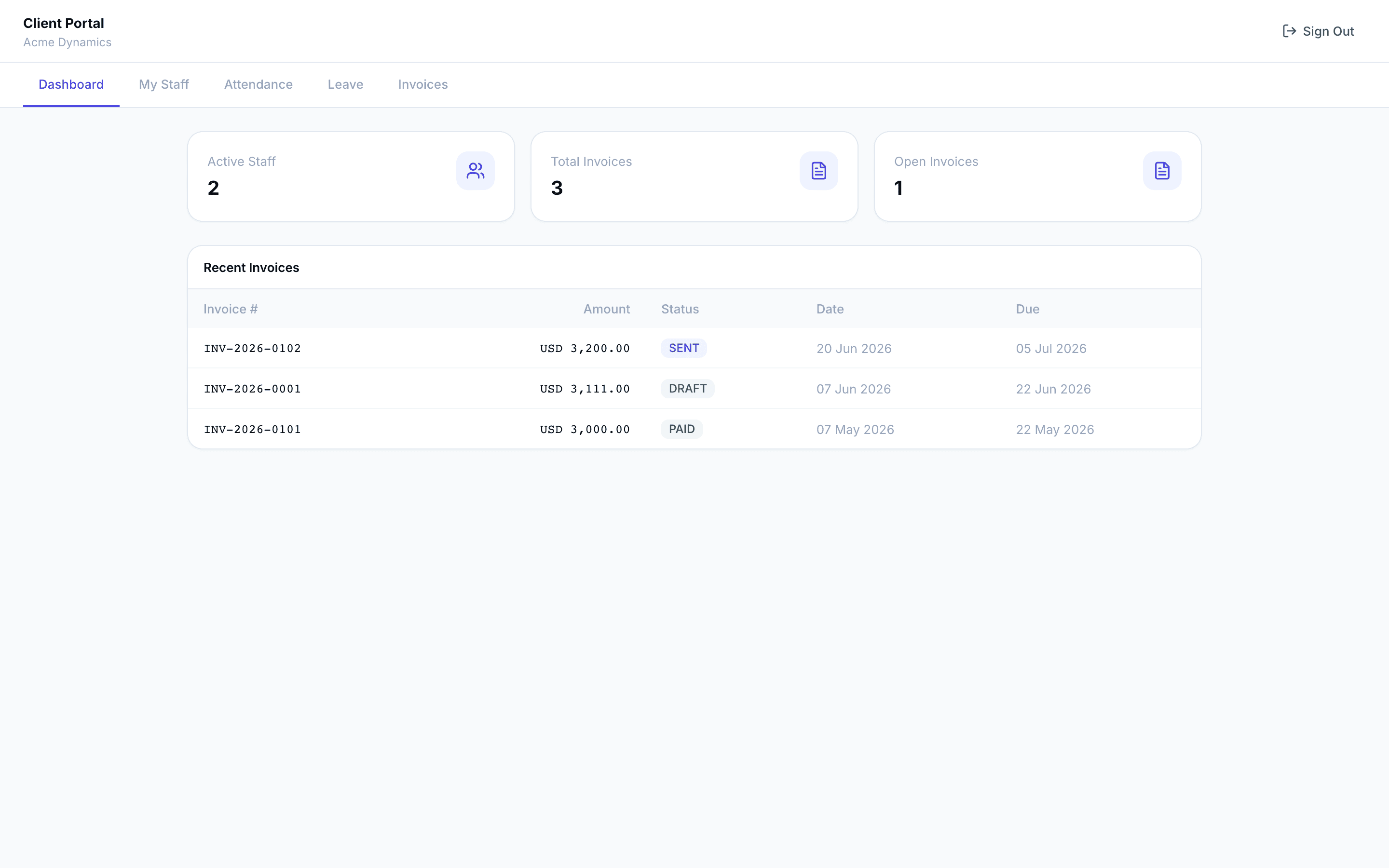Go to the Attendance tab
This screenshot has width=1389, height=868.
[x=259, y=84]
